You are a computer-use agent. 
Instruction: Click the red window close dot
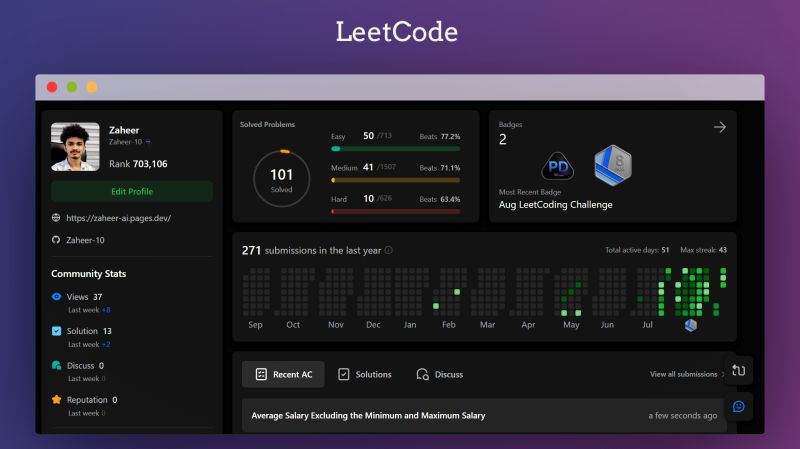52,87
